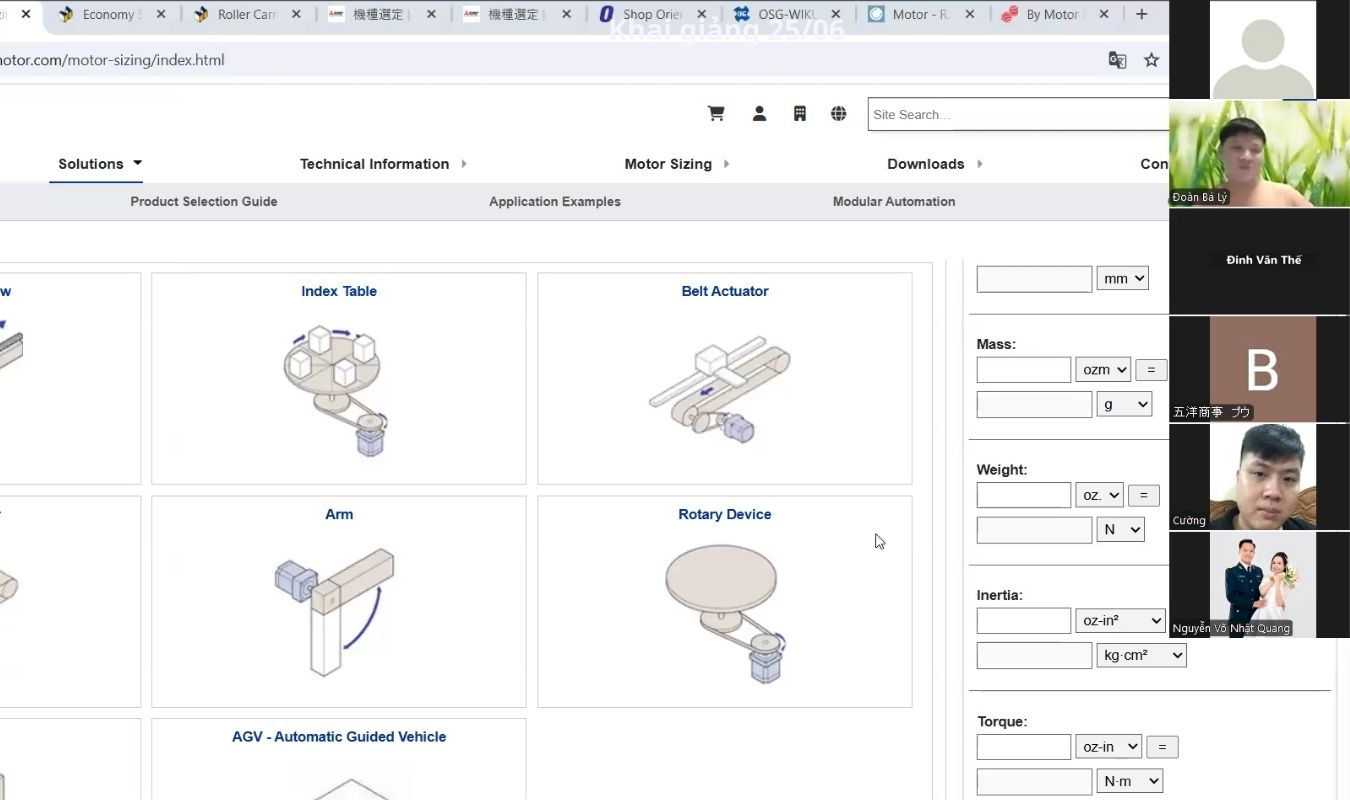Viewport: 1350px width, 800px height.
Task: Open the oz. weight unit dropdown
Action: tap(1099, 495)
